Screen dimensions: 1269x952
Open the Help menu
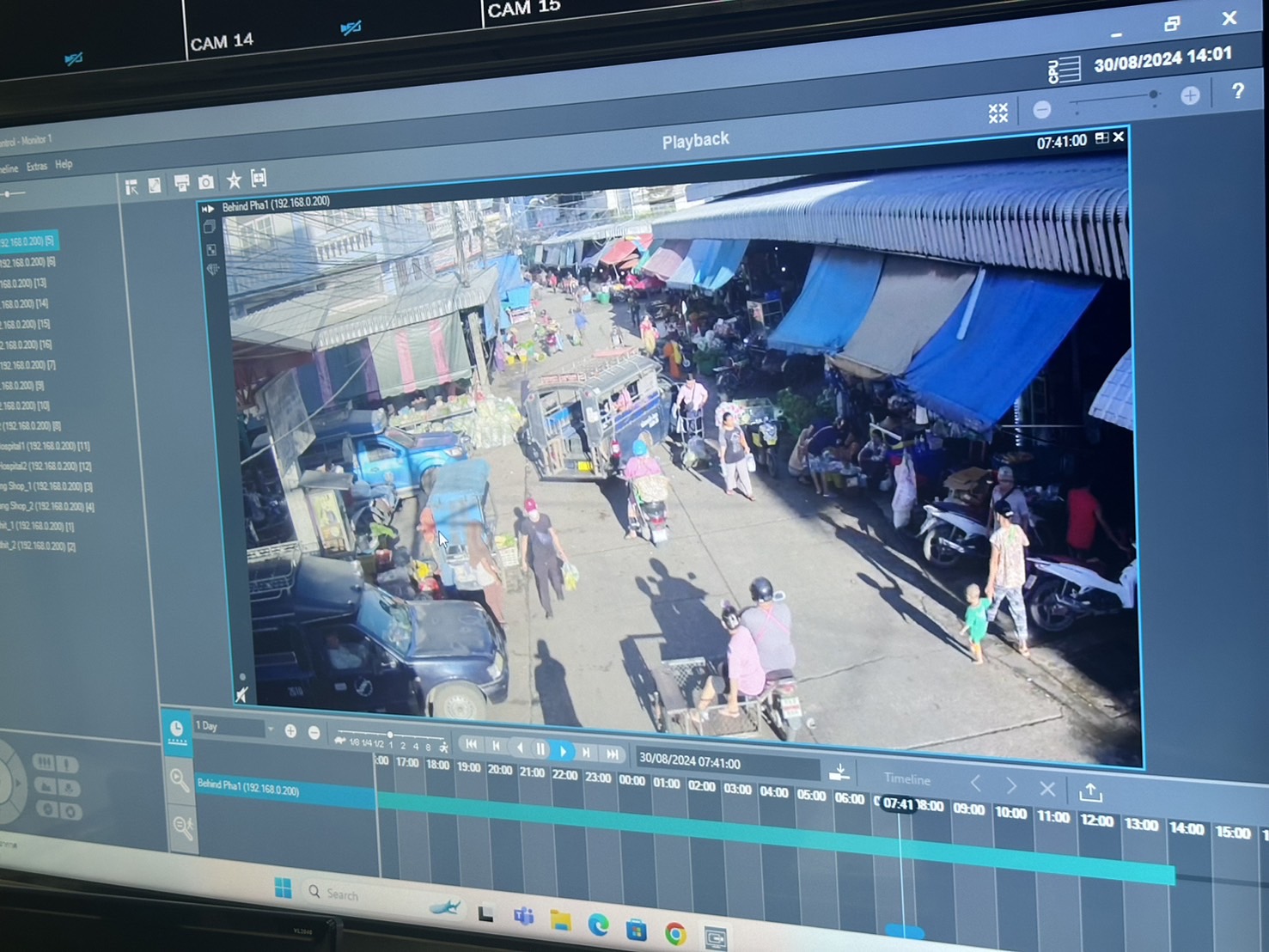[x=64, y=164]
